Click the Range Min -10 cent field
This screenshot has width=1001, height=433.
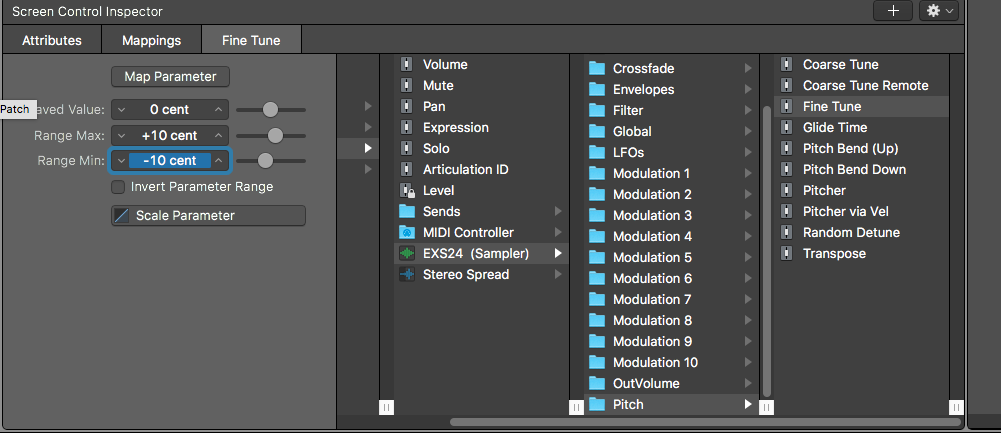tap(169, 160)
